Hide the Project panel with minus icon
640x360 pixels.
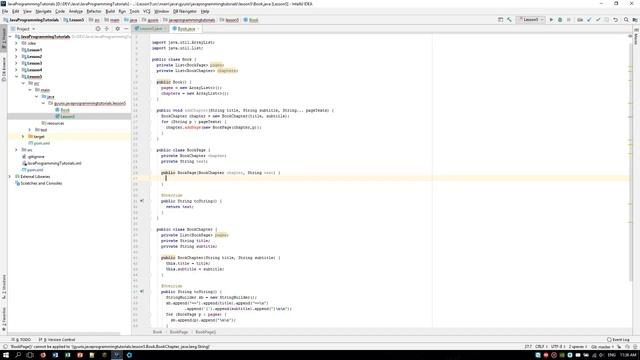click(x=126, y=29)
